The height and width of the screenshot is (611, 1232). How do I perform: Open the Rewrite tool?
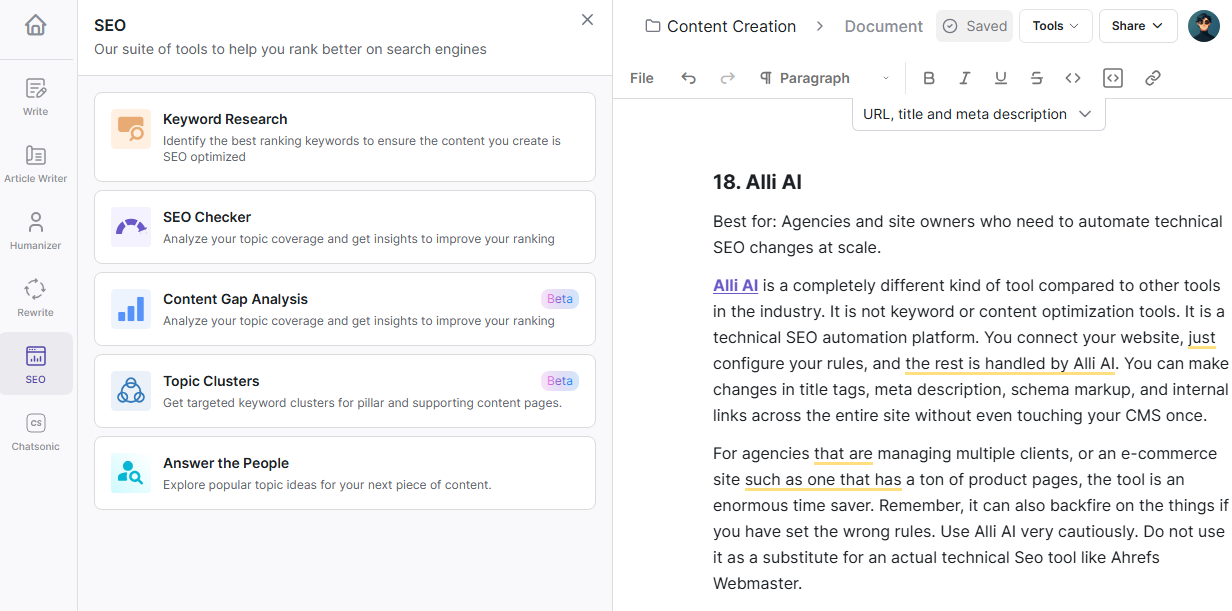(x=36, y=298)
